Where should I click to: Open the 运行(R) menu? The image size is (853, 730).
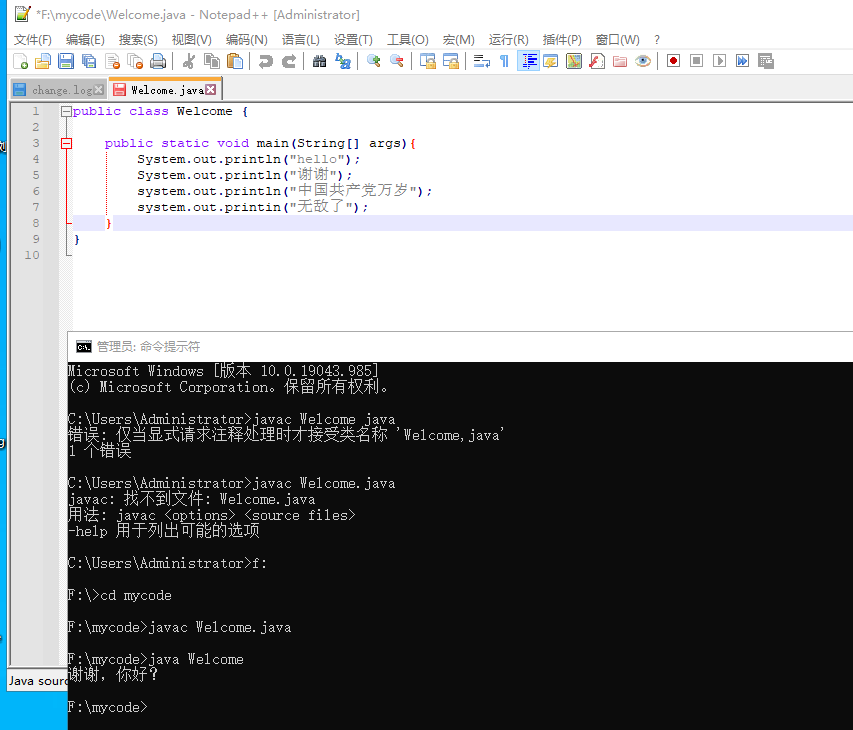pyautogui.click(x=508, y=40)
